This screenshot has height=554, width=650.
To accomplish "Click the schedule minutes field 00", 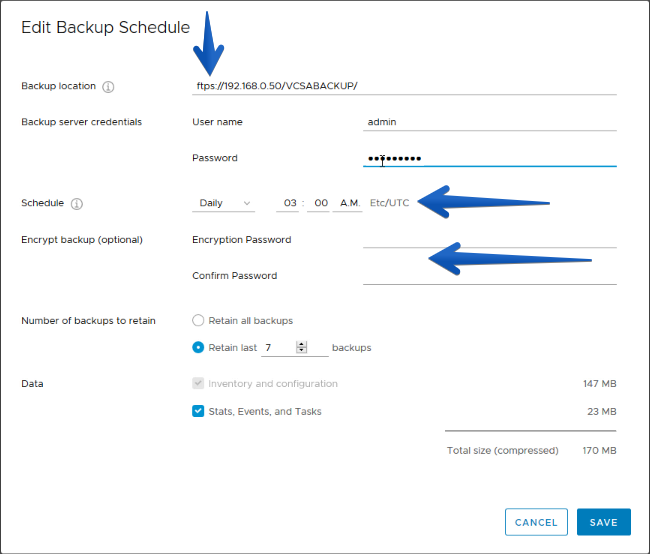I will point(318,203).
